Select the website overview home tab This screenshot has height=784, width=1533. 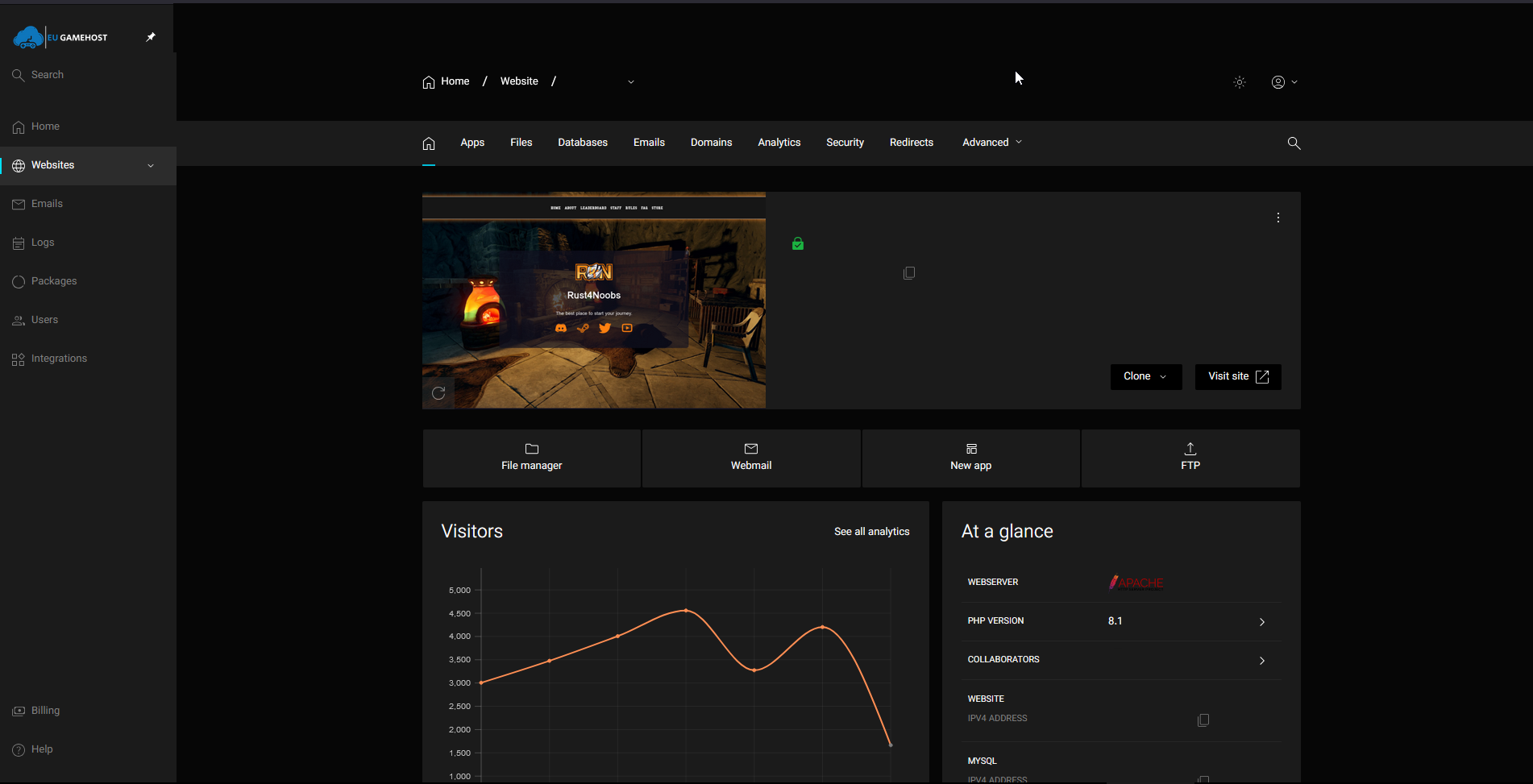pos(429,143)
